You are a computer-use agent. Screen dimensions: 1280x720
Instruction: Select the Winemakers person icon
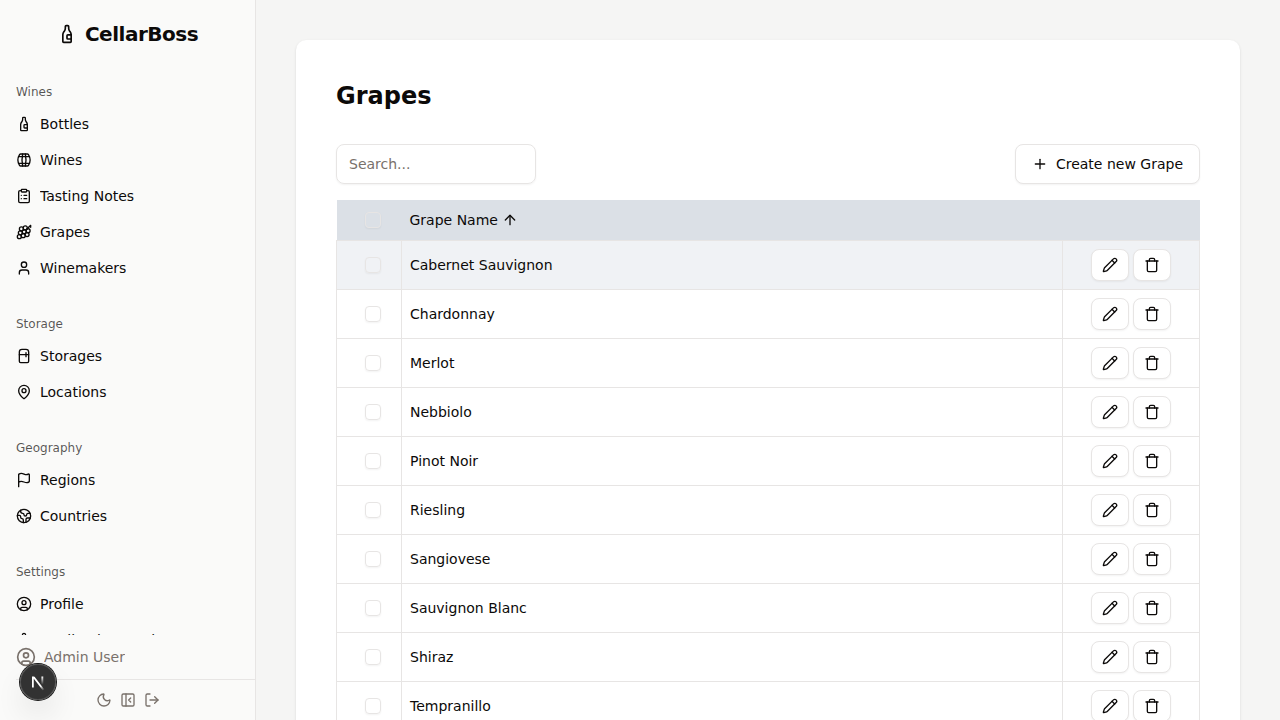coord(24,268)
